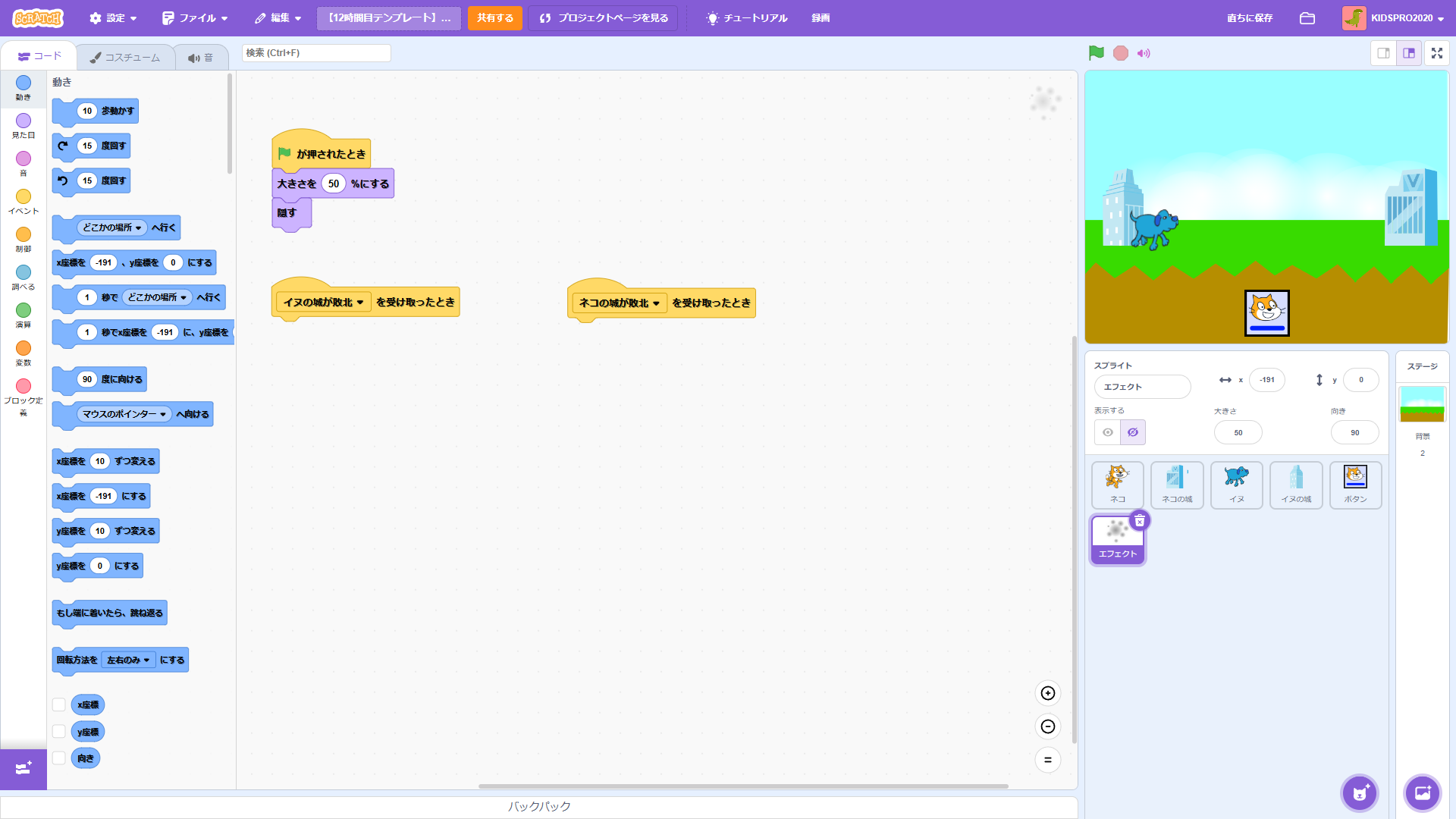Delete the エフェクト sprite with trash icon
This screenshot has width=1456, height=819.
[x=1139, y=521]
